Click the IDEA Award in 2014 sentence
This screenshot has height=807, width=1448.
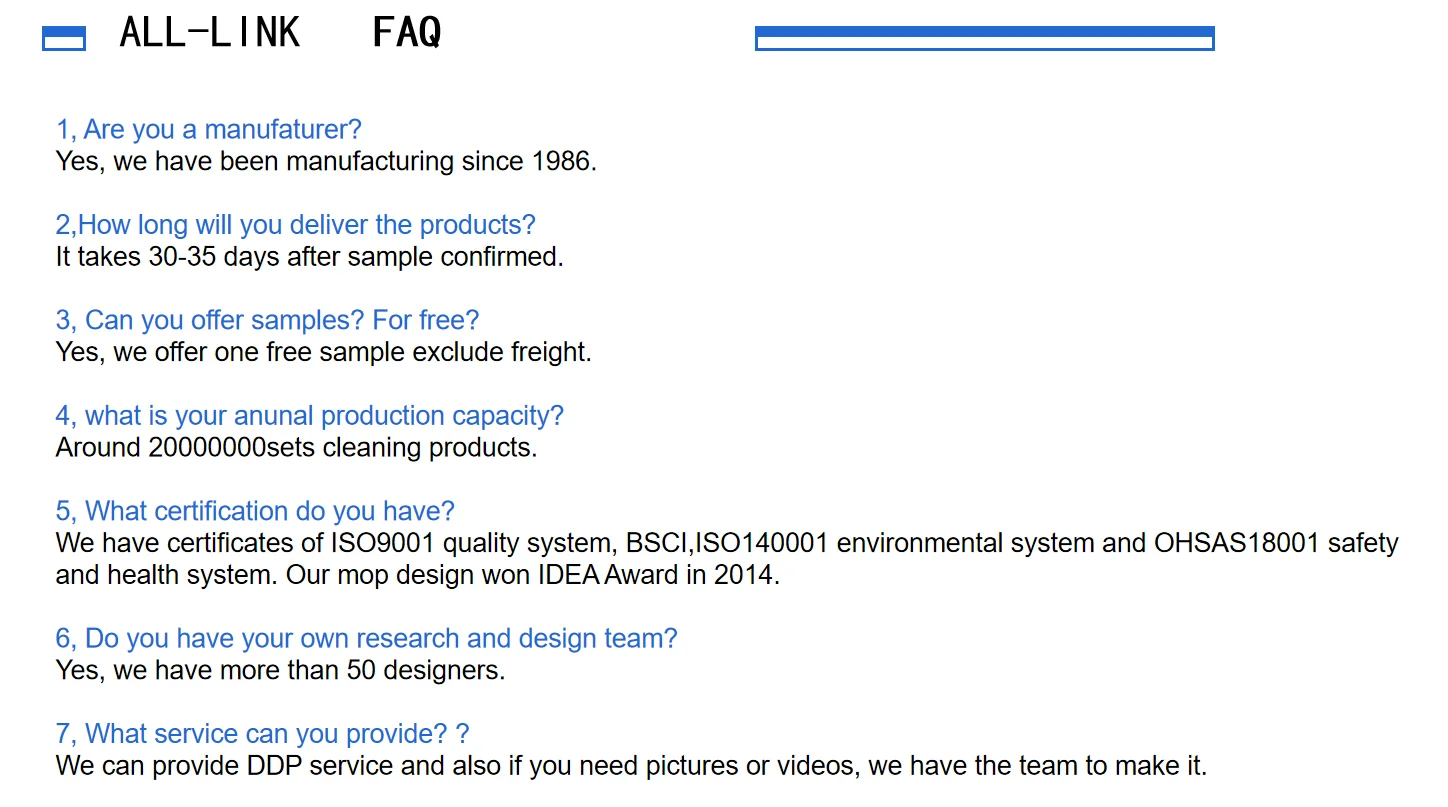(532, 575)
